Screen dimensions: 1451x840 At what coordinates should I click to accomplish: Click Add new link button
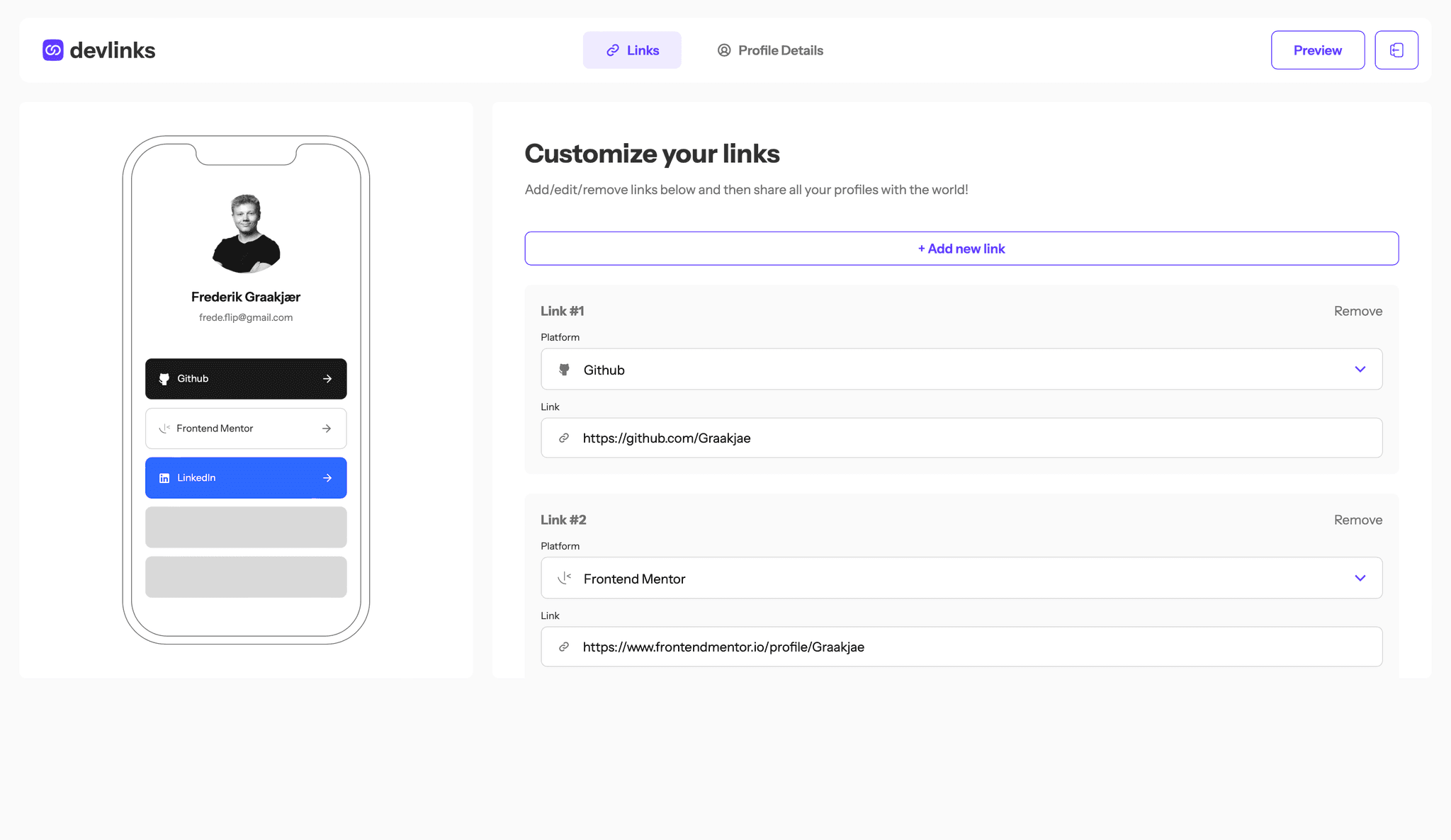point(961,248)
